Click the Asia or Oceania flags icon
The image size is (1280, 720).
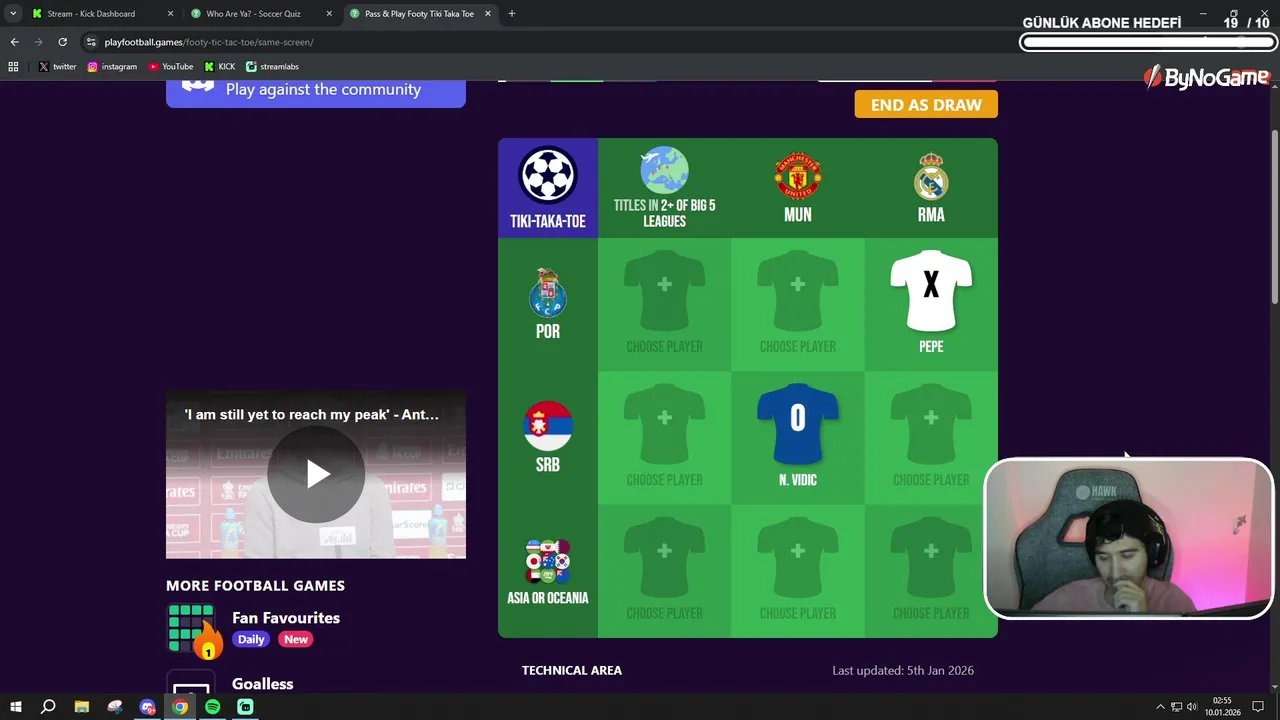(548, 561)
